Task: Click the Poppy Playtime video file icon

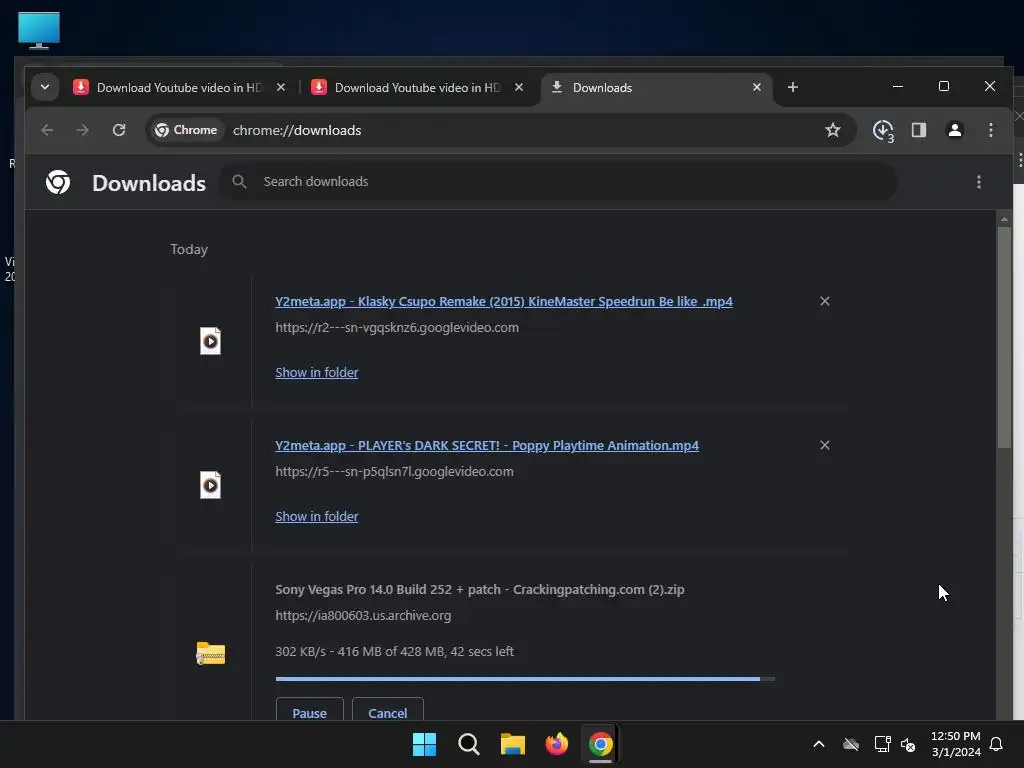Action: click(210, 485)
